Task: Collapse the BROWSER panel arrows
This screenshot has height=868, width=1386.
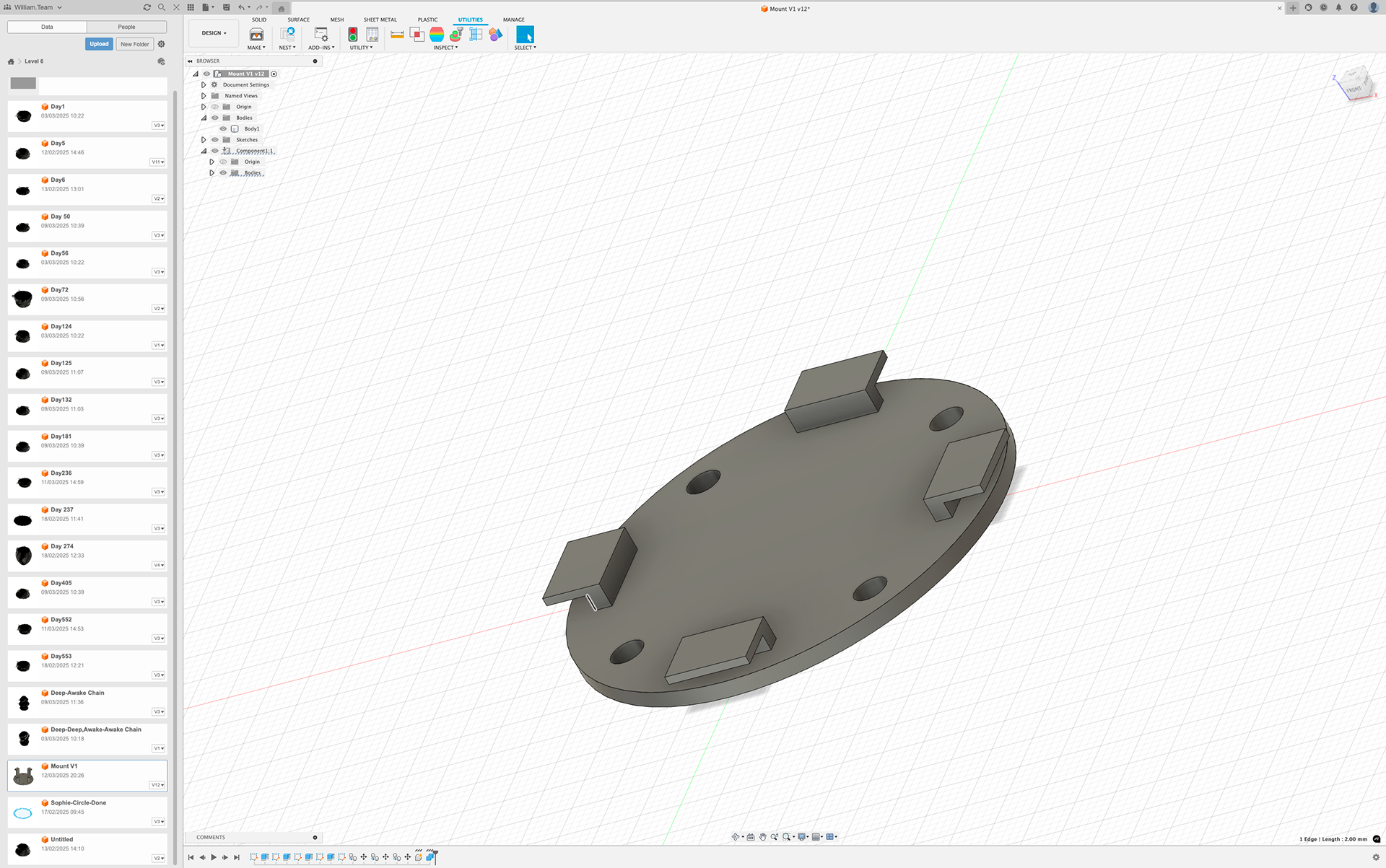Action: (190, 61)
